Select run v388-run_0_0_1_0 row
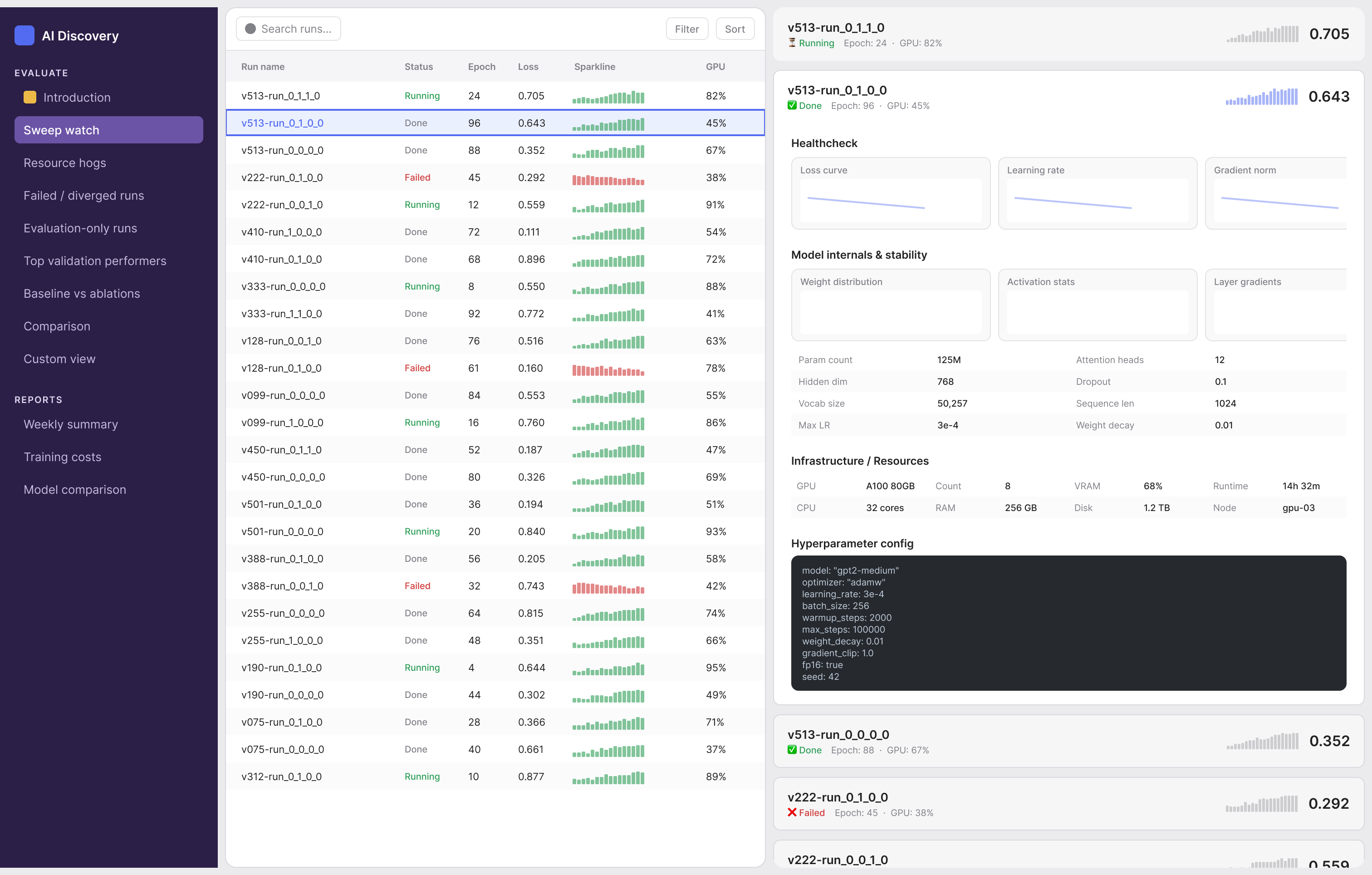1372x875 pixels. click(x=495, y=586)
